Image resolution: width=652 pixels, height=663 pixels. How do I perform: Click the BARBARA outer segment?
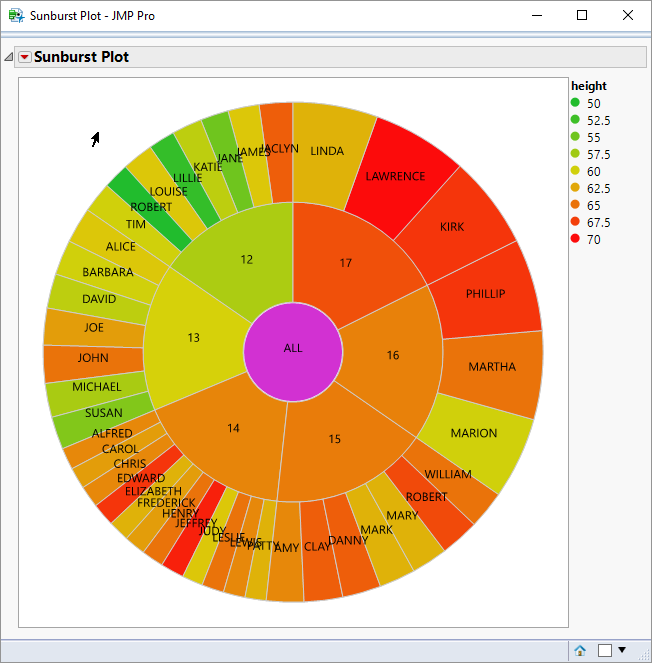[x=108, y=272]
